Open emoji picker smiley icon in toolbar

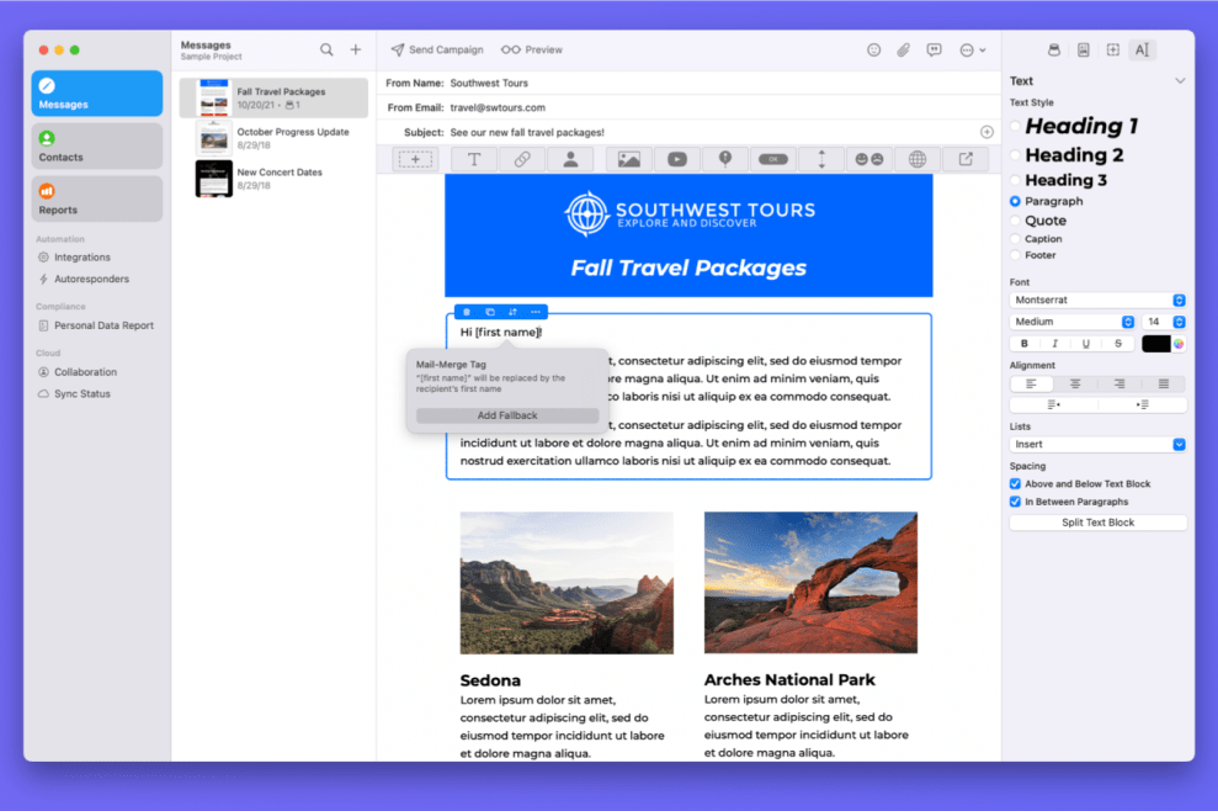(x=874, y=50)
